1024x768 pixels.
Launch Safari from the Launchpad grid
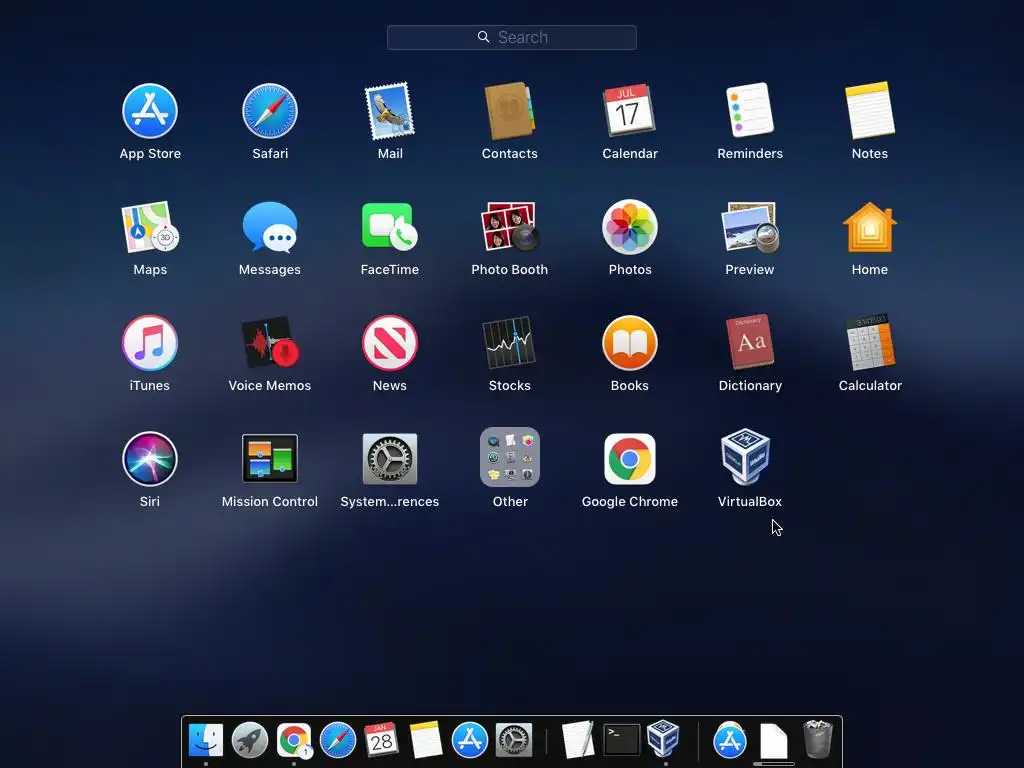point(270,111)
